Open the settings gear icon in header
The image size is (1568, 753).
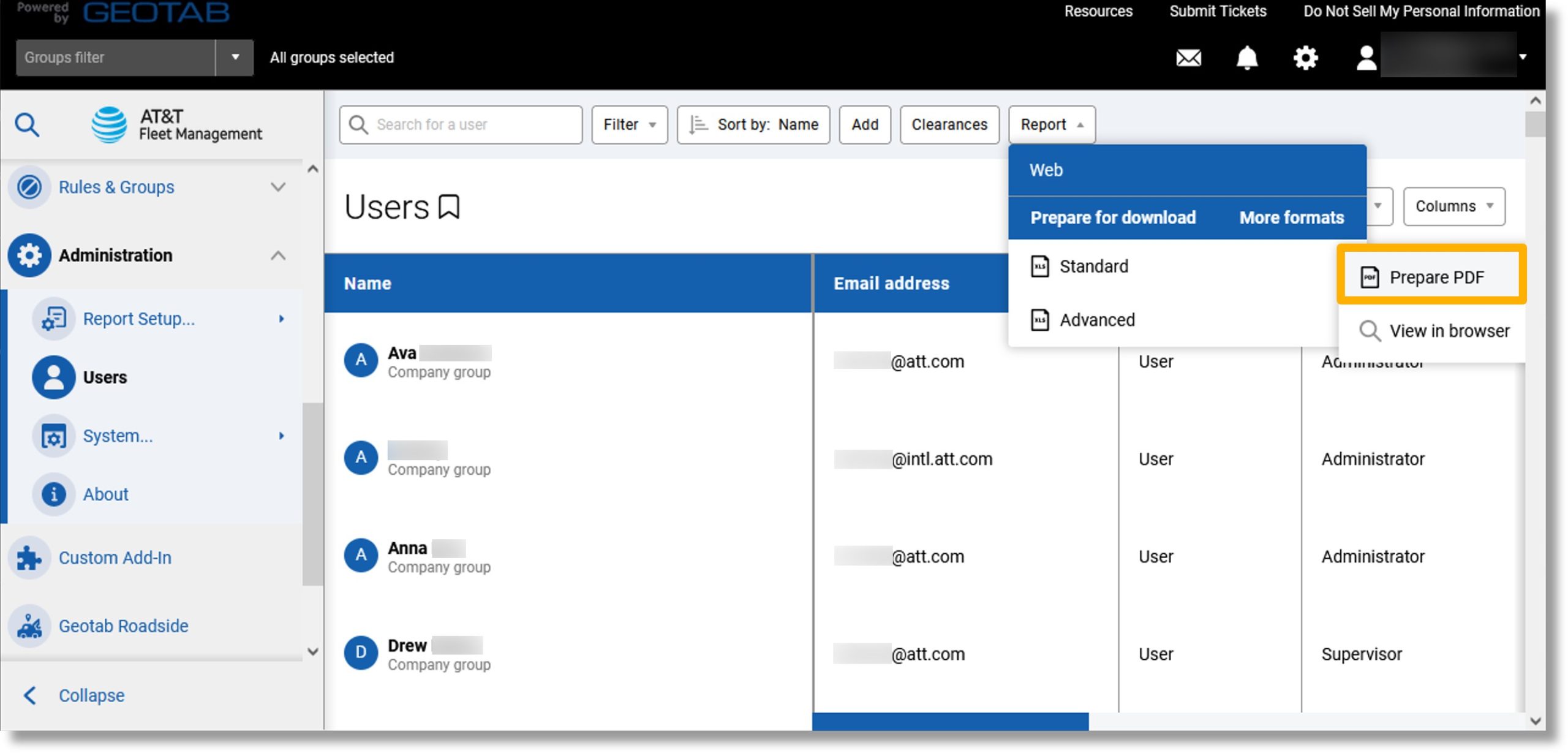click(1305, 58)
